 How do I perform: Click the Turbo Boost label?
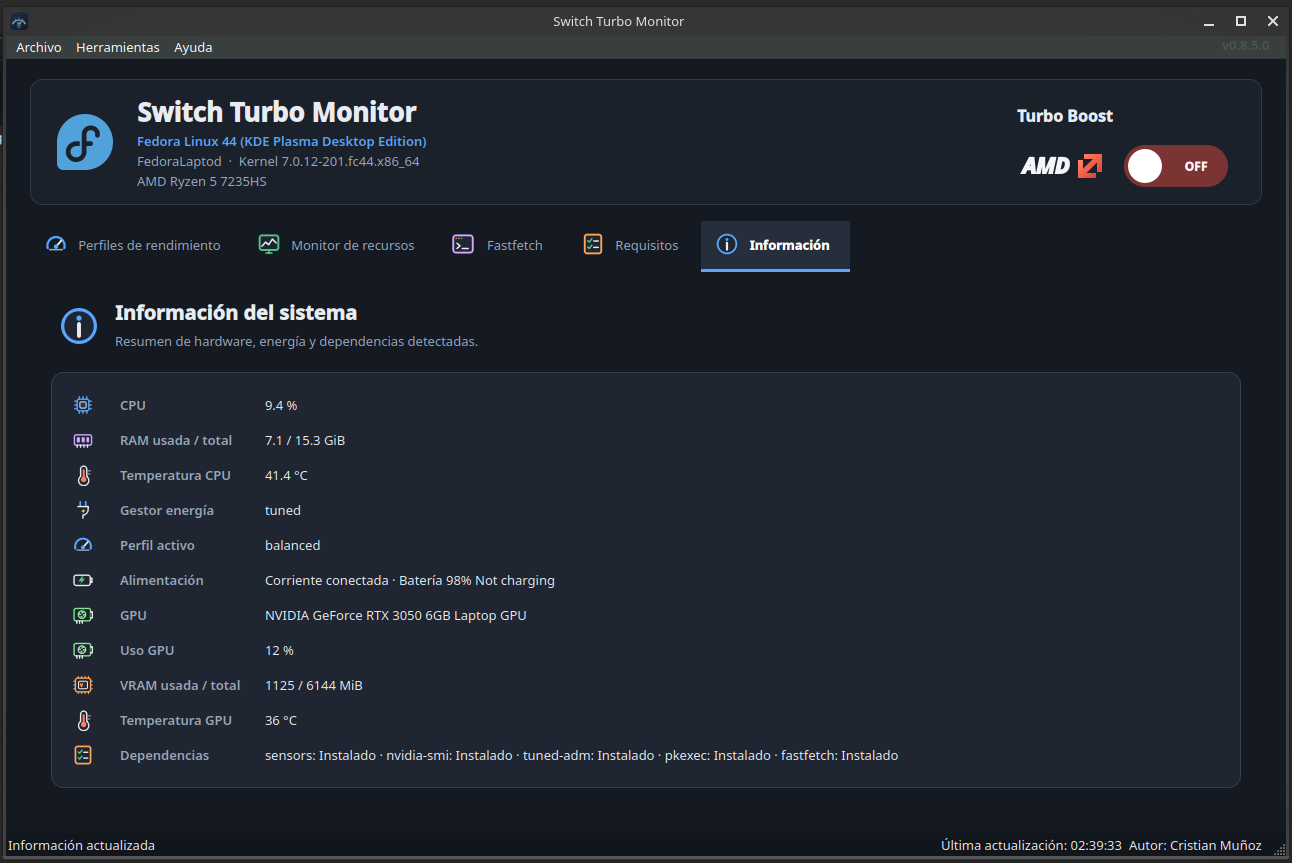point(1065,116)
